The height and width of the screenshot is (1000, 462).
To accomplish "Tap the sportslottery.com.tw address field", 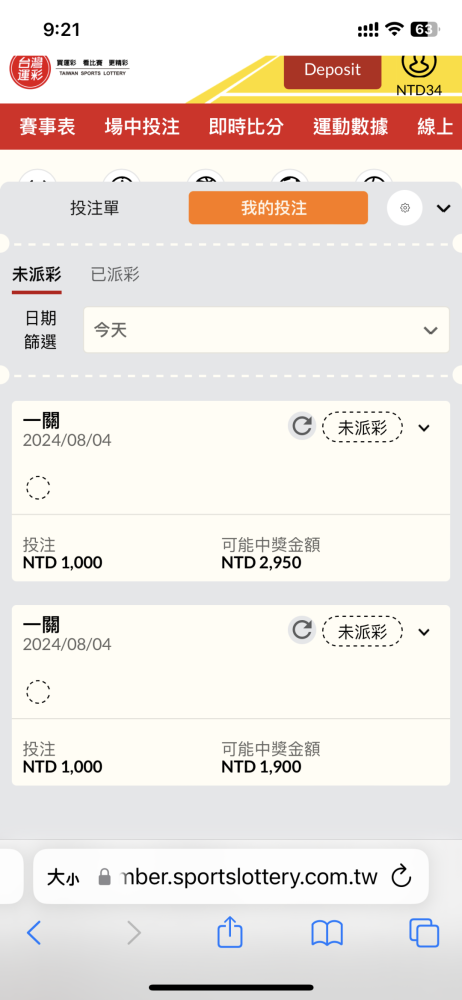I will (x=230, y=876).
